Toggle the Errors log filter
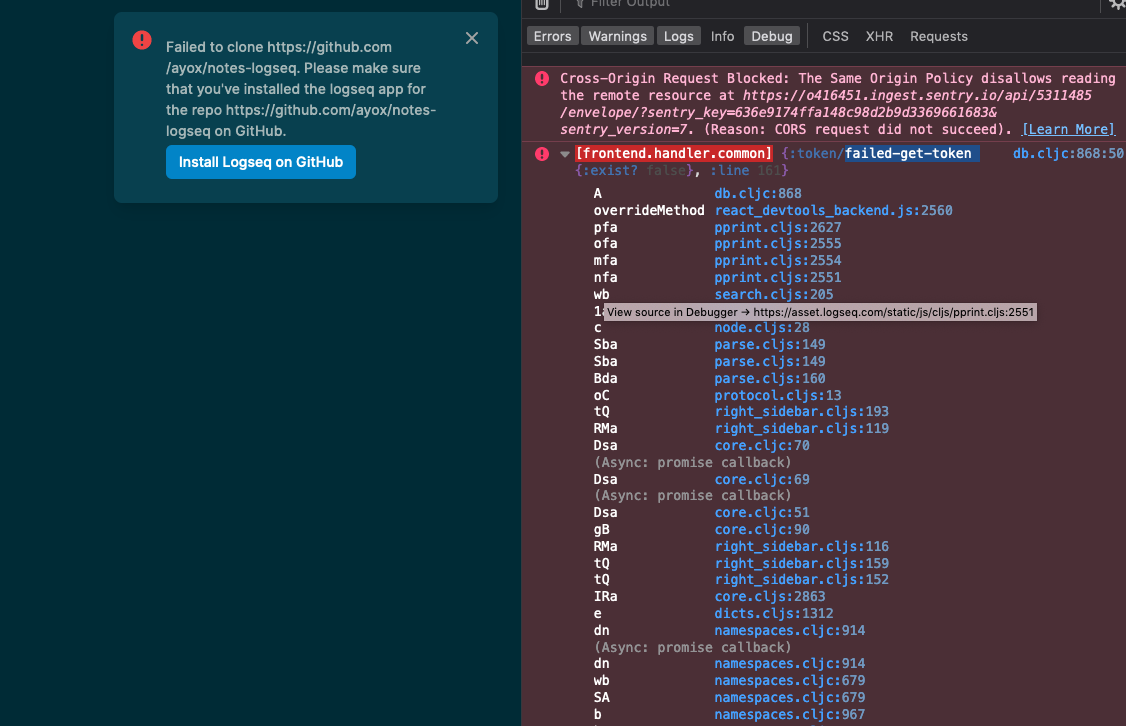 (x=552, y=36)
